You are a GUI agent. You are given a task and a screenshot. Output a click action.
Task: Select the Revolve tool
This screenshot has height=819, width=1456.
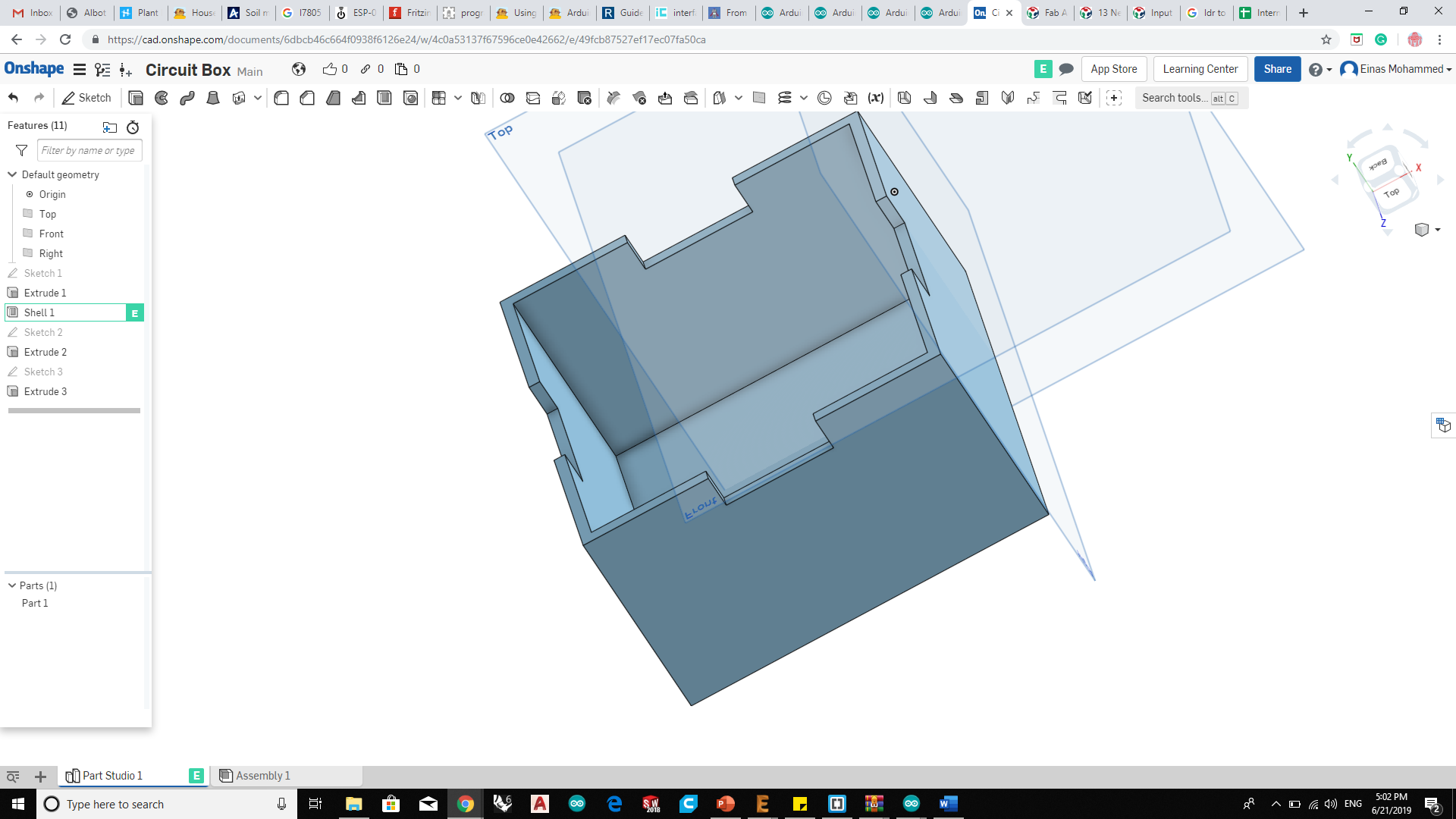[x=162, y=98]
